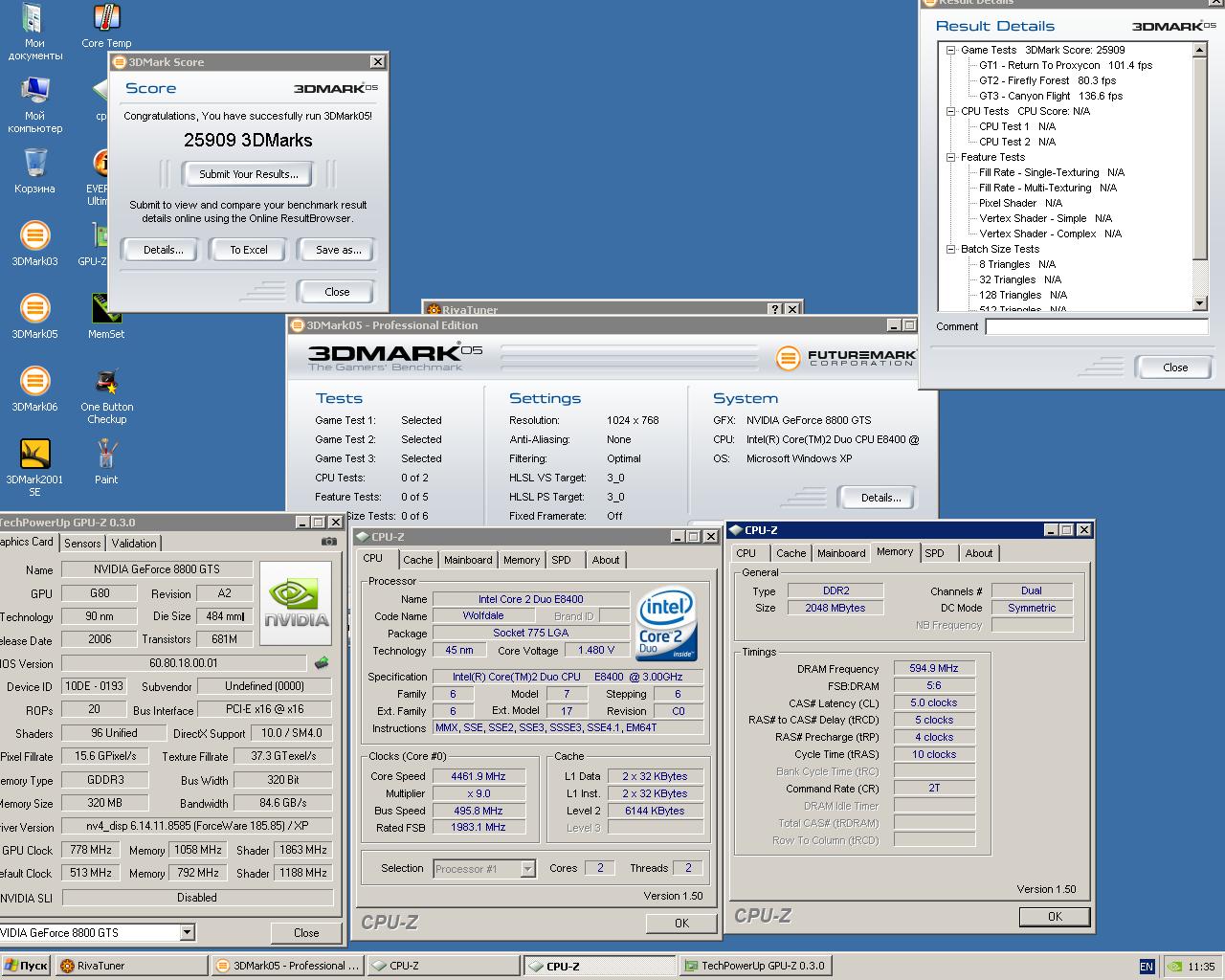This screenshot has height=980, width=1225.
Task: Click System Details button in 3DMark05
Action: point(880,498)
